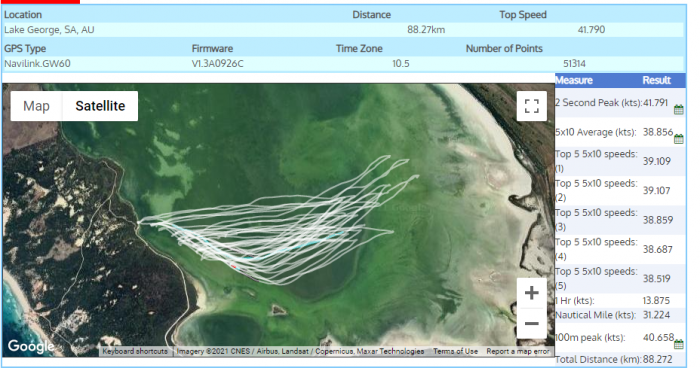The image size is (700, 368).
Task: Open calendar icon beside 2 Second Peak
Action: click(679, 109)
